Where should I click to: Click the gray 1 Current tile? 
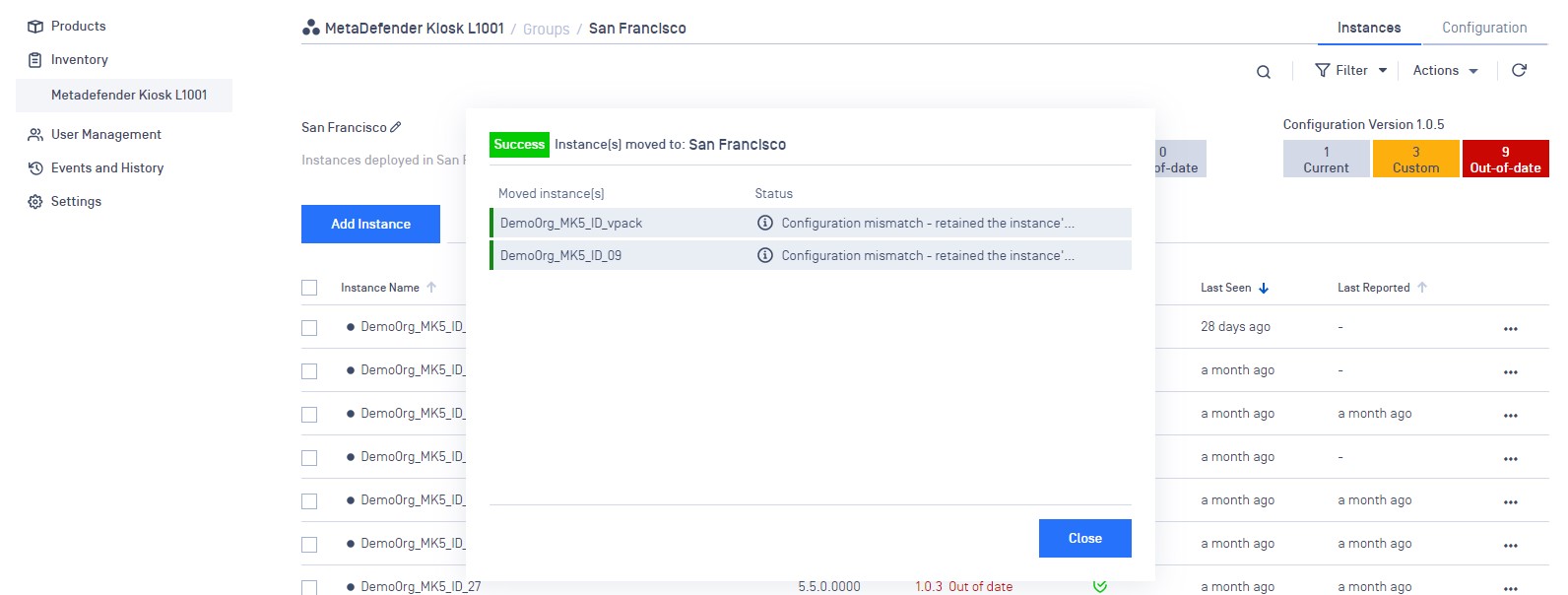coord(1326,159)
